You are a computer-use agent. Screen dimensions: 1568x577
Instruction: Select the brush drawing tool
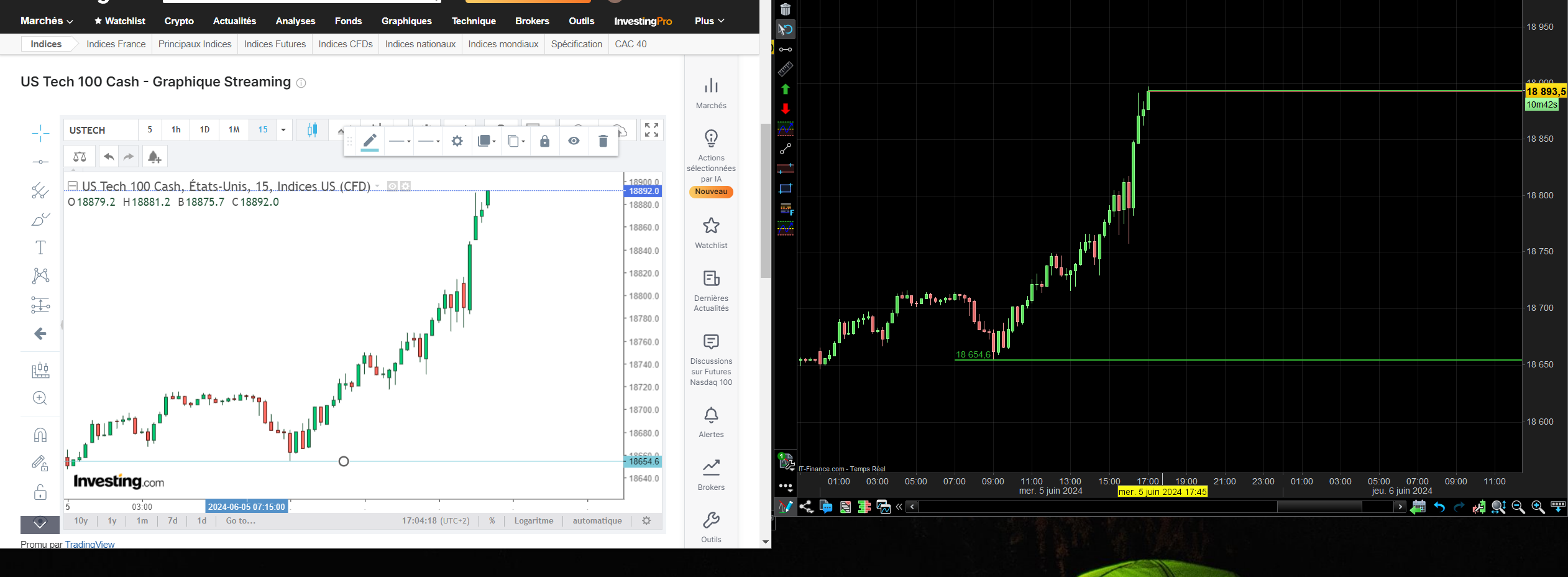click(40, 219)
